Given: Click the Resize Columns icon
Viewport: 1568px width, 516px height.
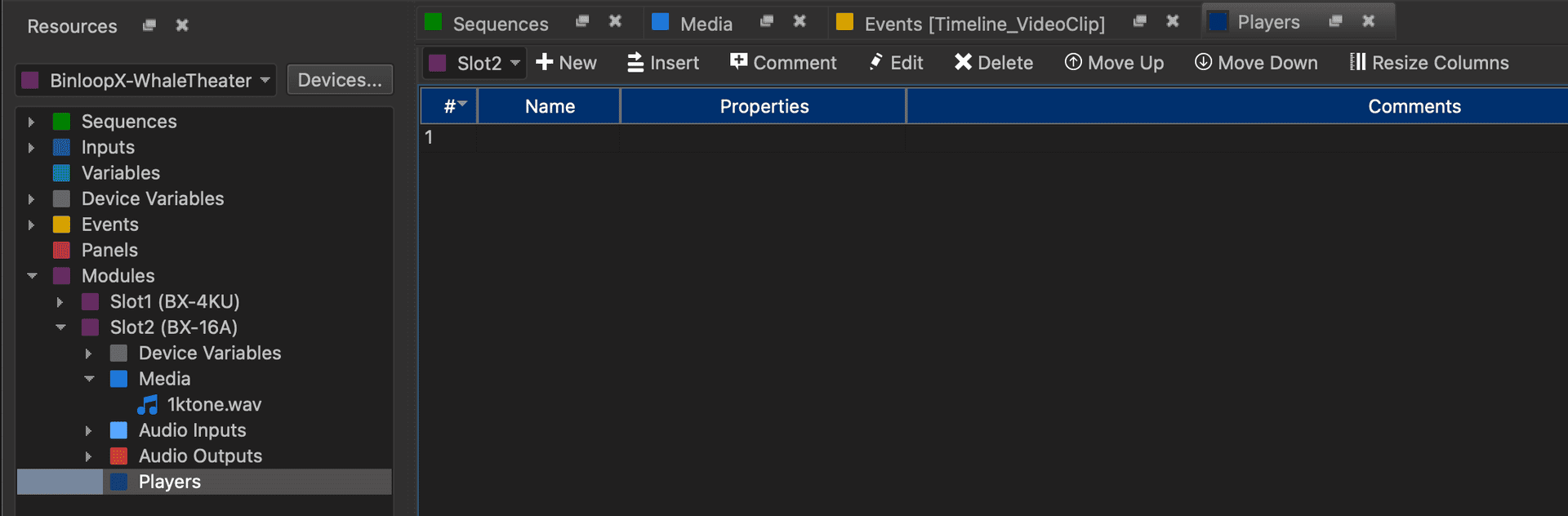Looking at the screenshot, I should tap(1357, 62).
